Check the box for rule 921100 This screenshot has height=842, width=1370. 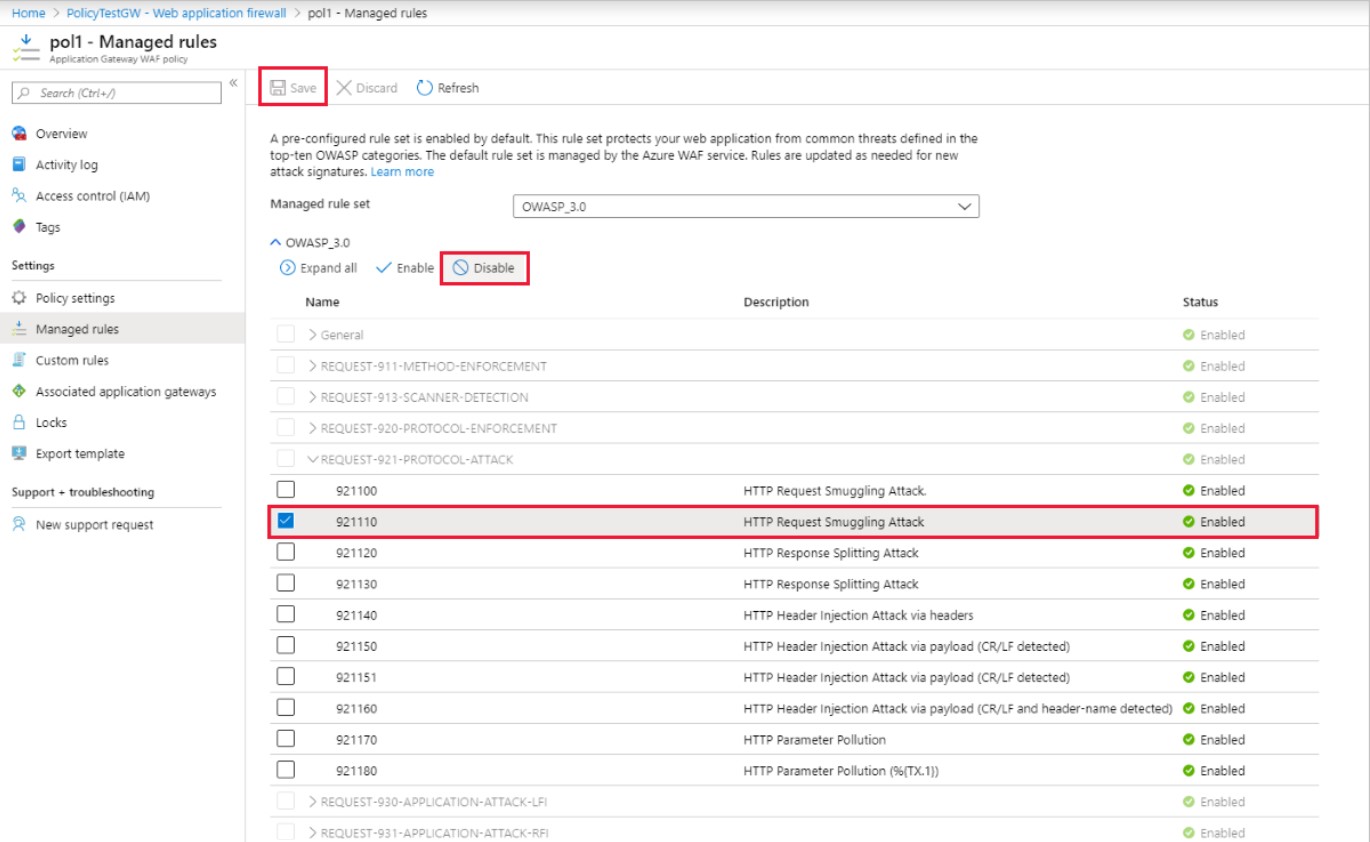click(286, 490)
